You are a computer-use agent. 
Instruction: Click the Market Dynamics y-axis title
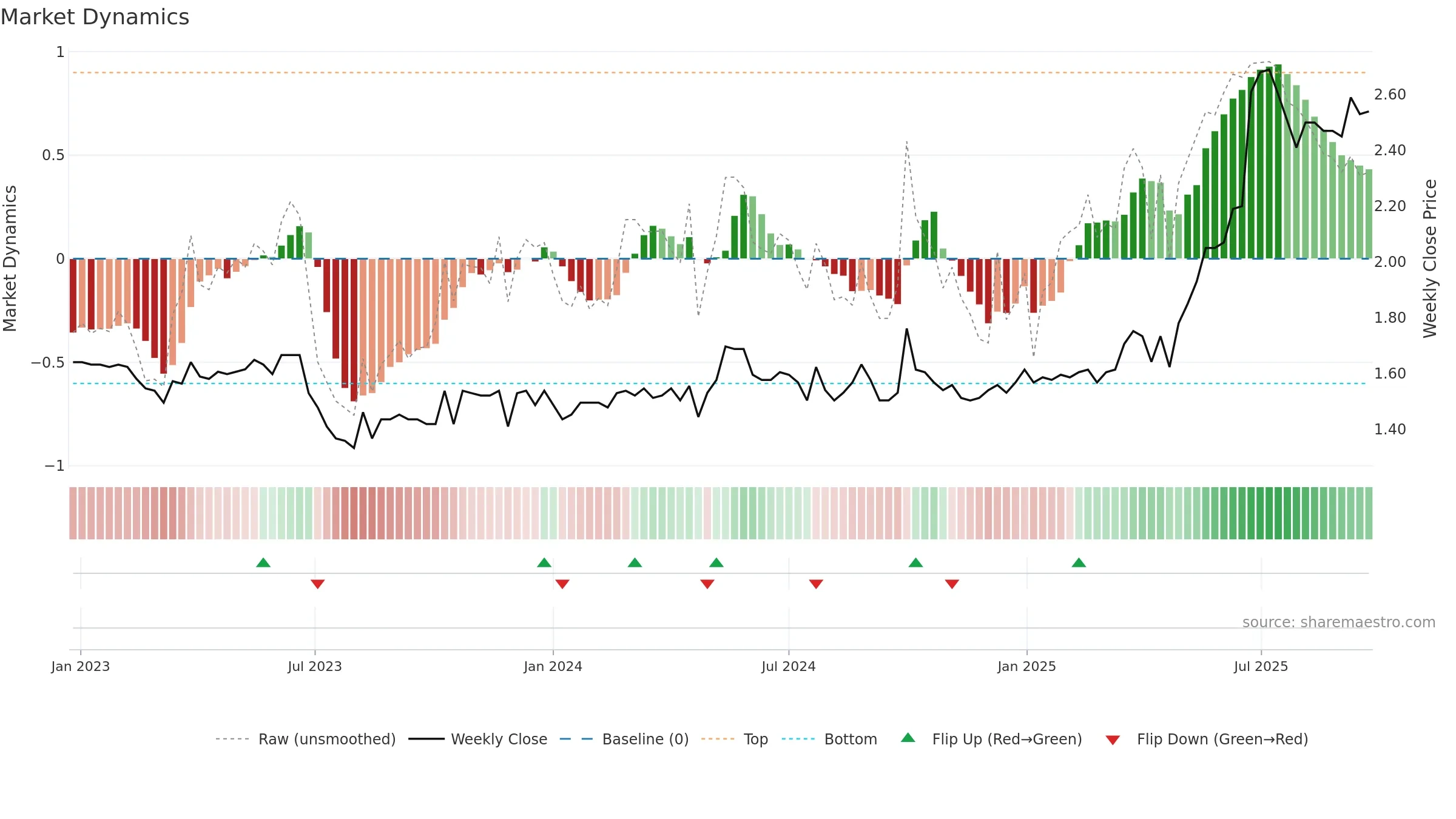click(10, 258)
